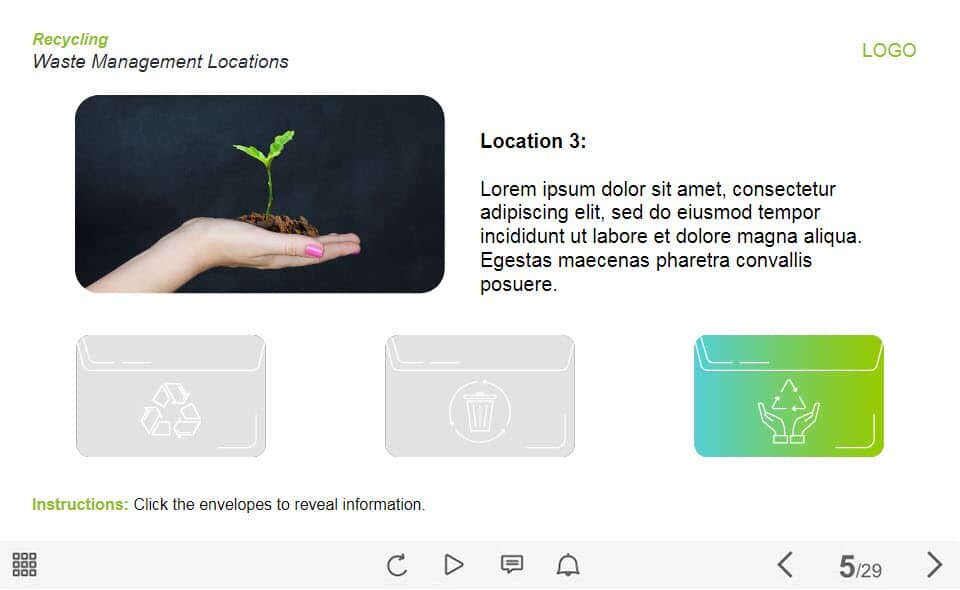960x590 pixels.
Task: Click the replay circular arrow icon
Action: coord(397,565)
